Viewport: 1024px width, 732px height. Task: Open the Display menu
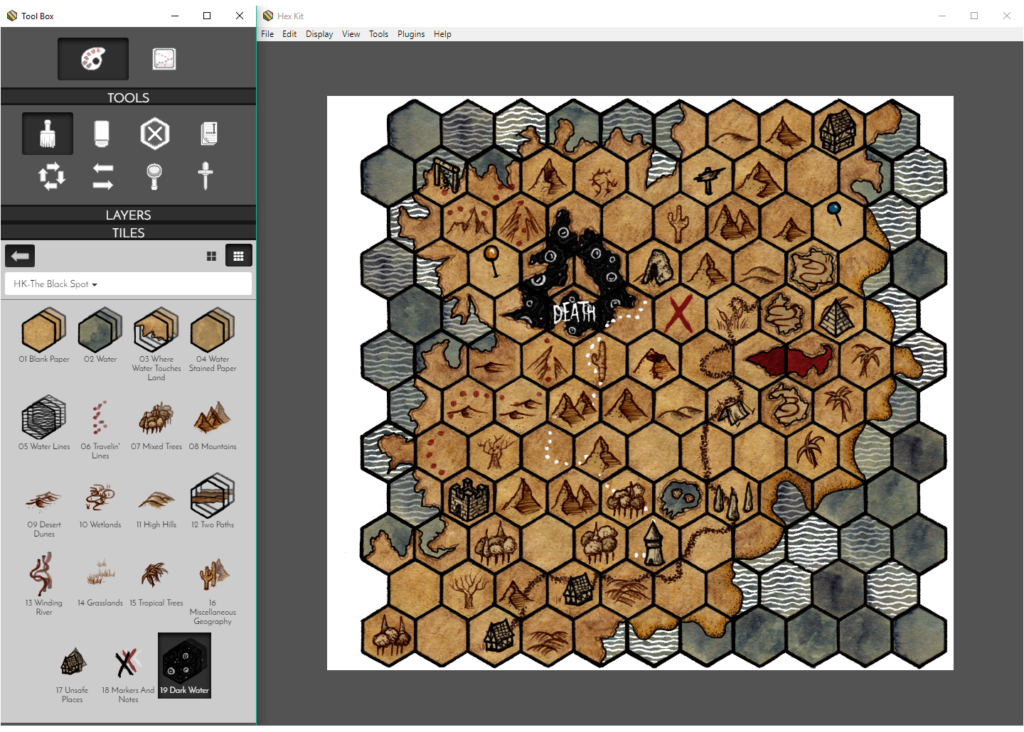319,34
